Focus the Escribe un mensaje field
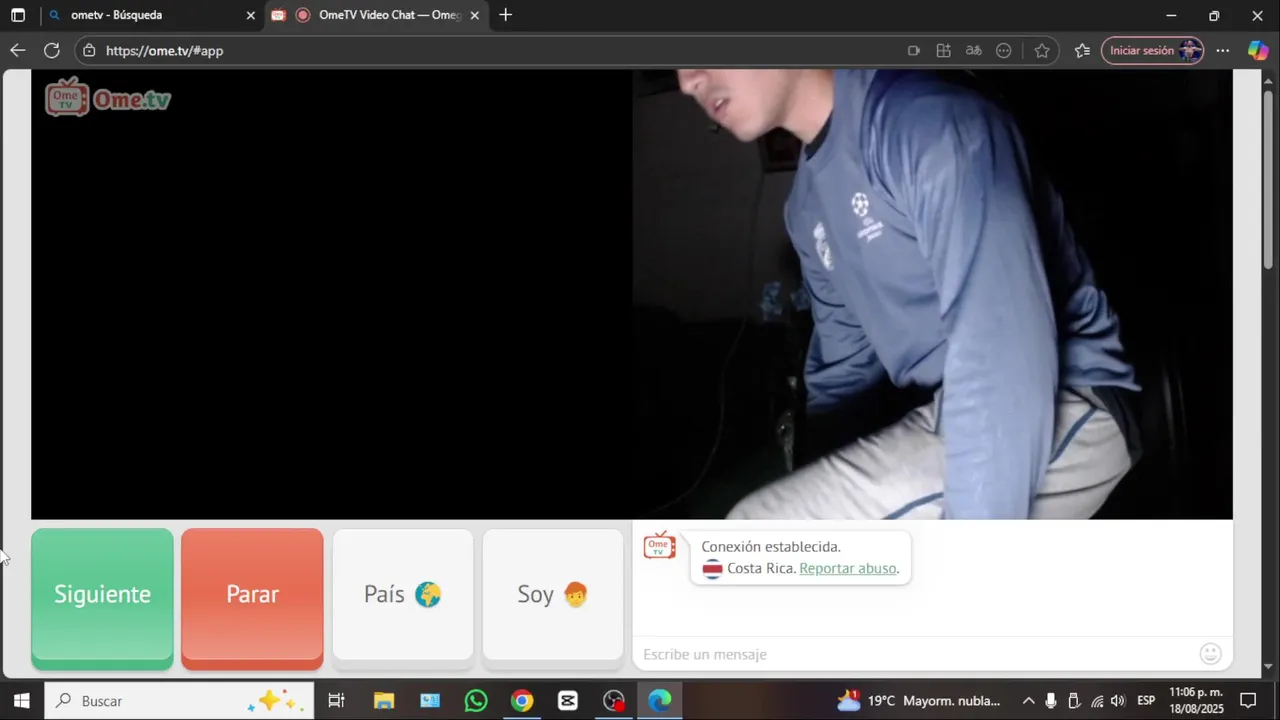The width and height of the screenshot is (1280, 720). coord(915,654)
